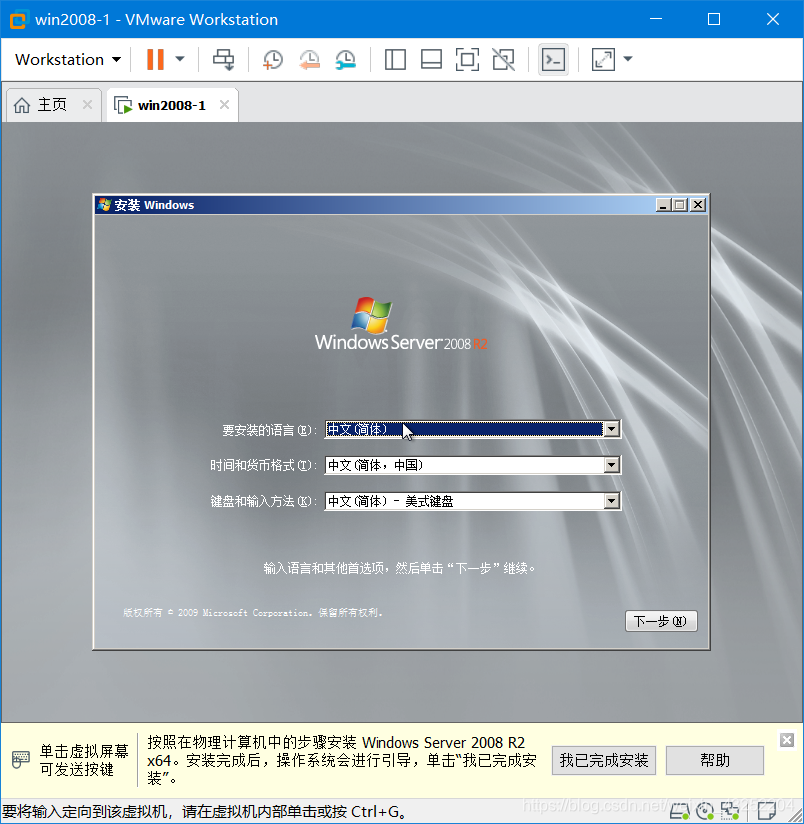This screenshot has height=824, width=804.
Task: Click the VMware Workstation logo icon
Action: tap(18, 20)
